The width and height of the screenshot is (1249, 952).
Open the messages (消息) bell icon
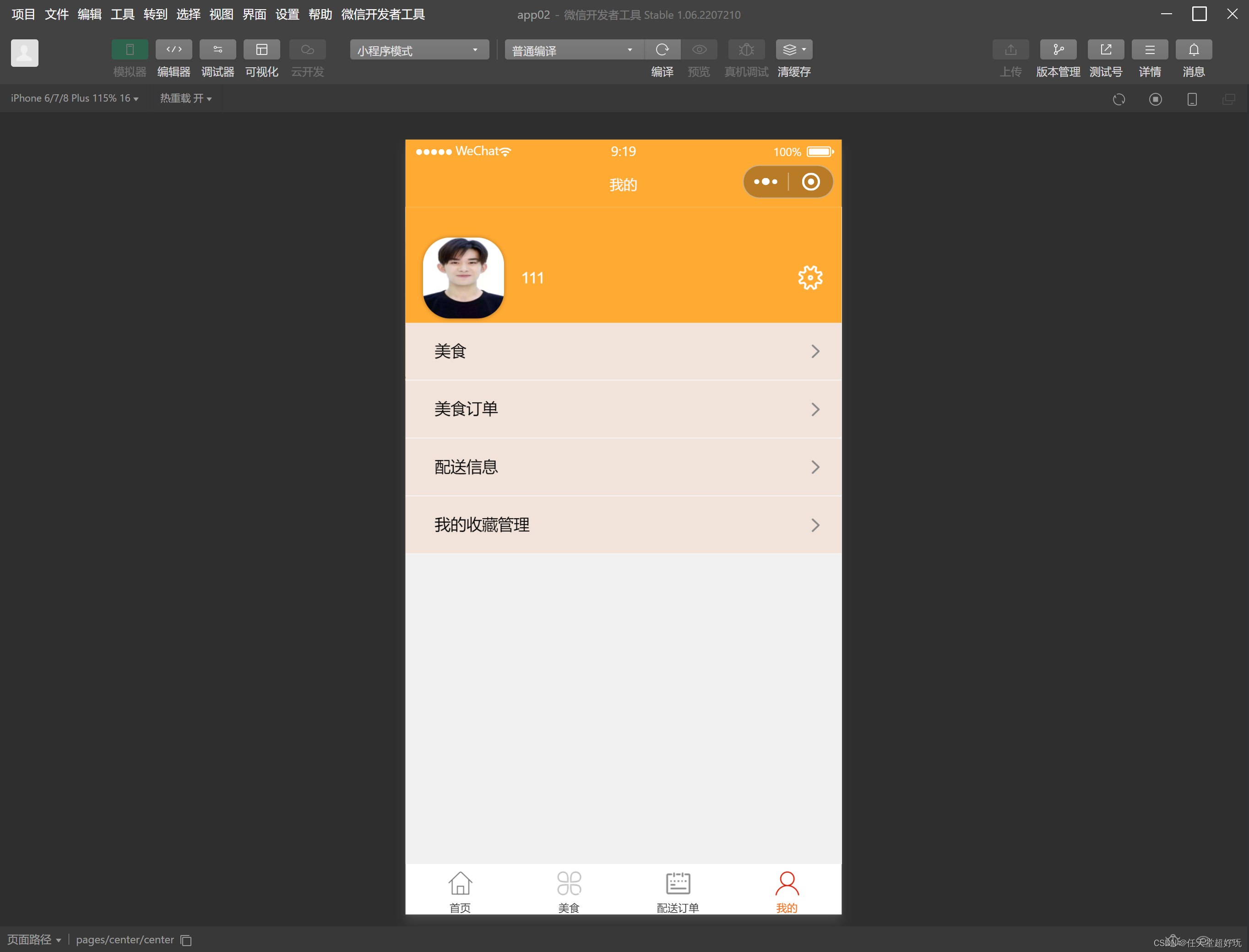1194,50
